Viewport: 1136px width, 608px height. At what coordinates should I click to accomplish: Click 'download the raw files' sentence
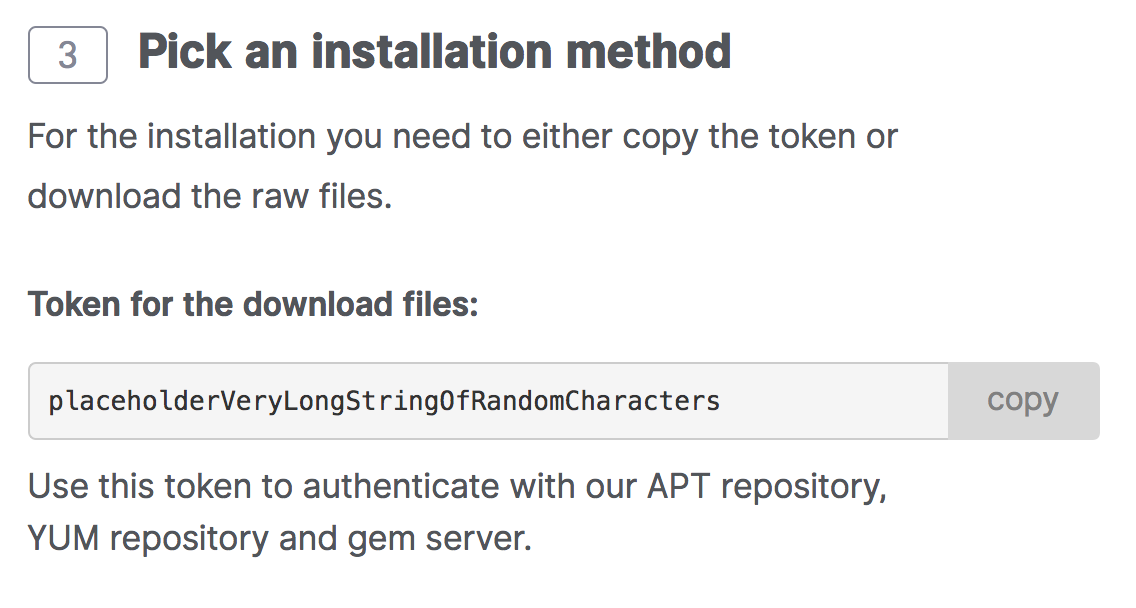click(x=210, y=196)
